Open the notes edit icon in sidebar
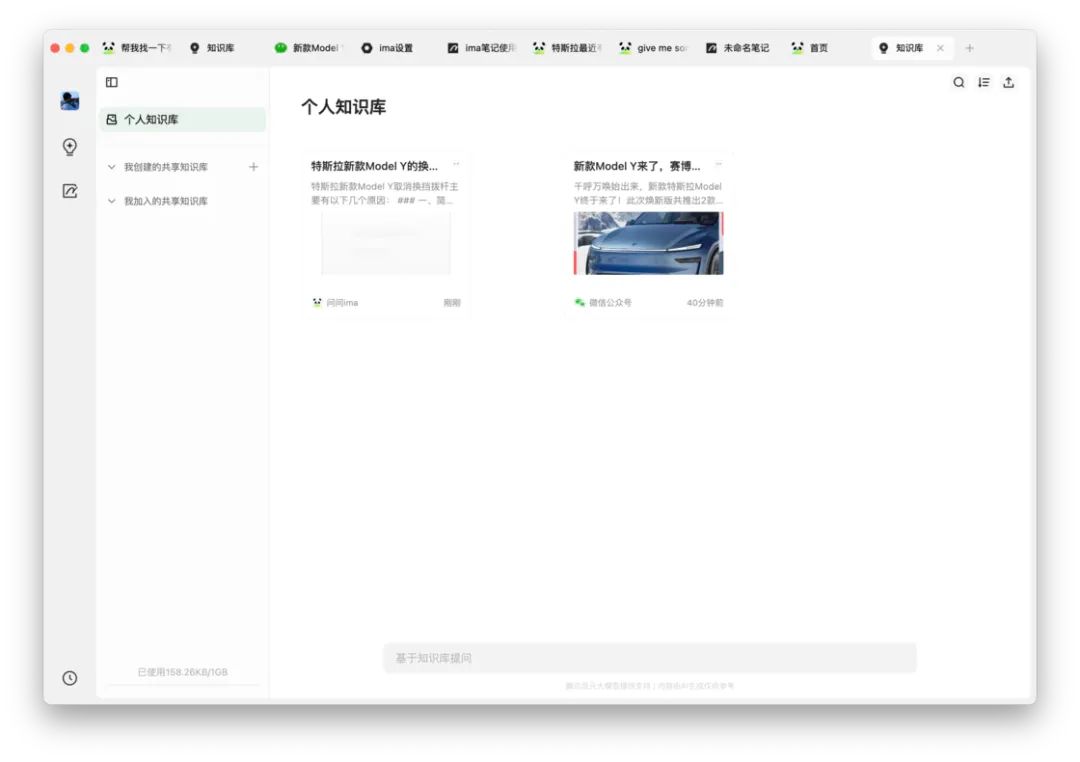This screenshot has height=762, width=1080. 70,191
